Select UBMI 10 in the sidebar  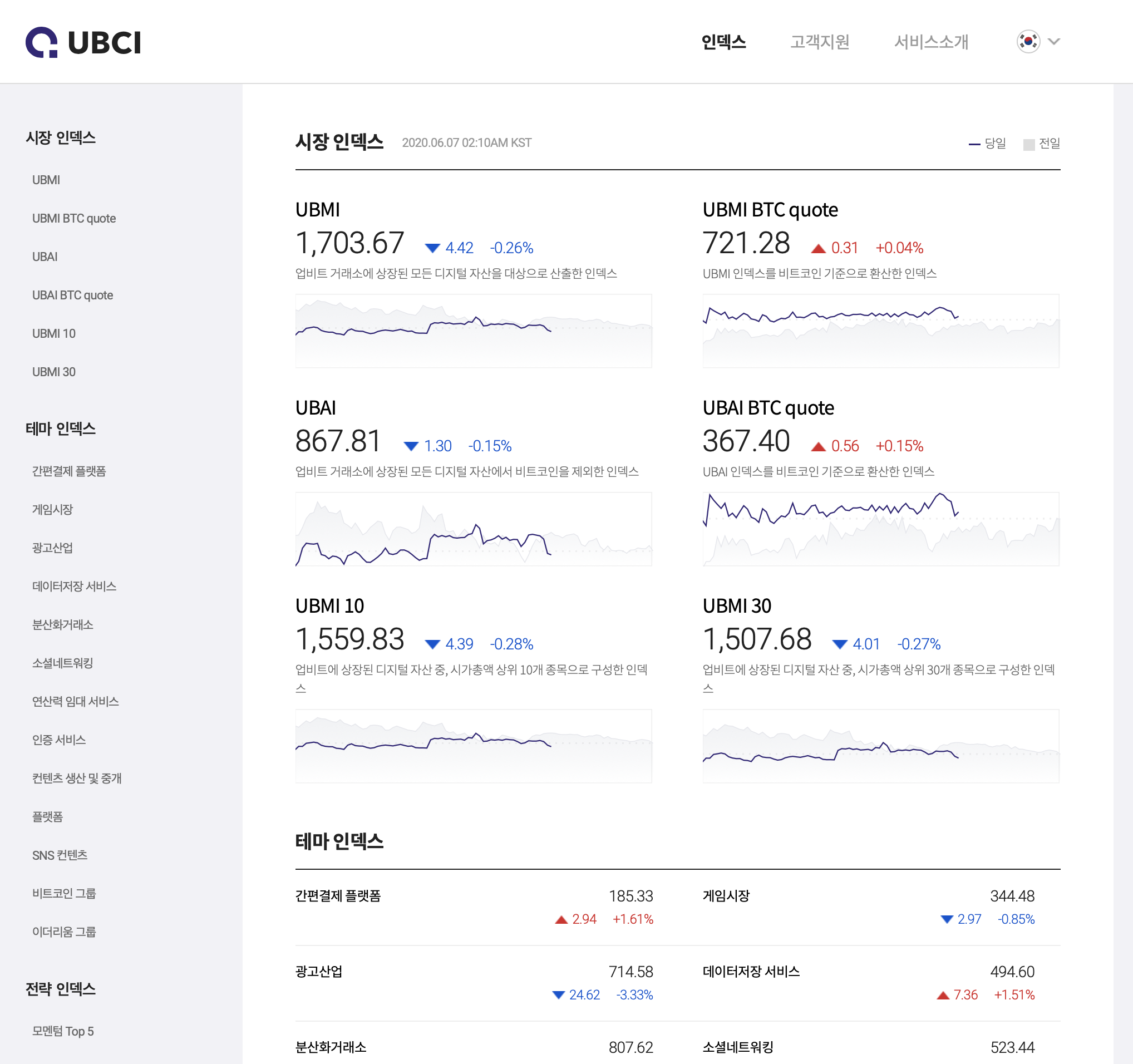(53, 333)
